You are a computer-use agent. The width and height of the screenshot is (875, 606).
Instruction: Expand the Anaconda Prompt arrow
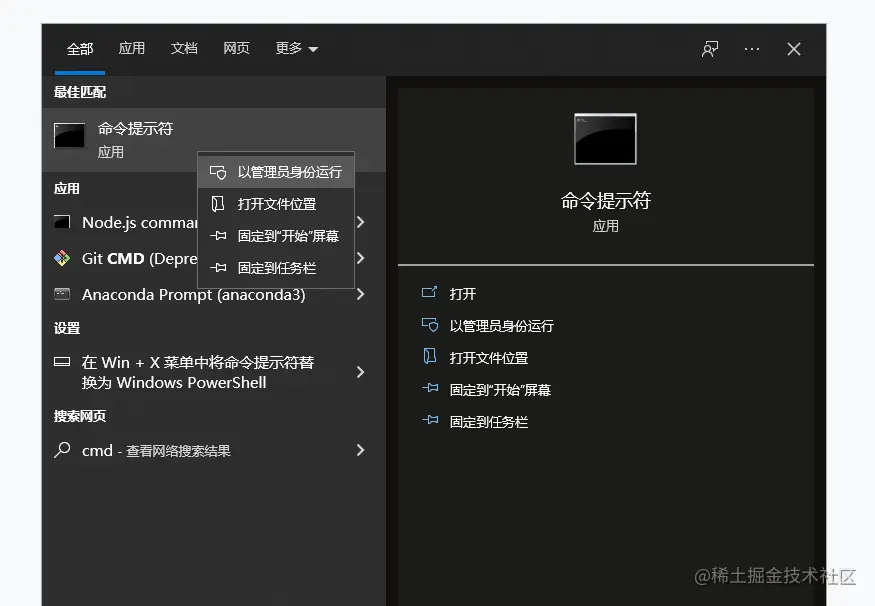click(x=360, y=294)
